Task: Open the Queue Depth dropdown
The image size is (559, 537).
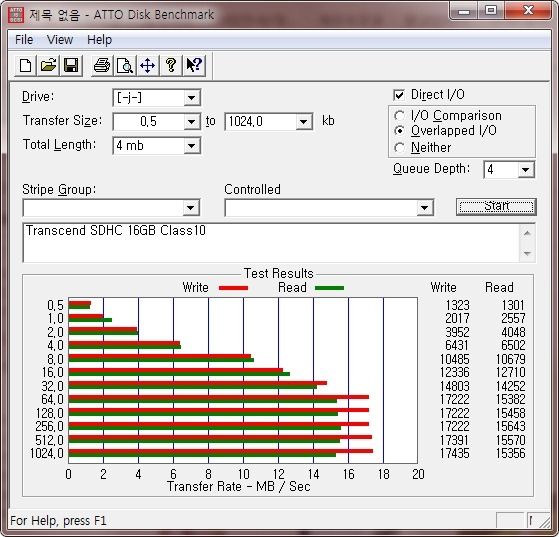Action: pyautogui.click(x=525, y=170)
